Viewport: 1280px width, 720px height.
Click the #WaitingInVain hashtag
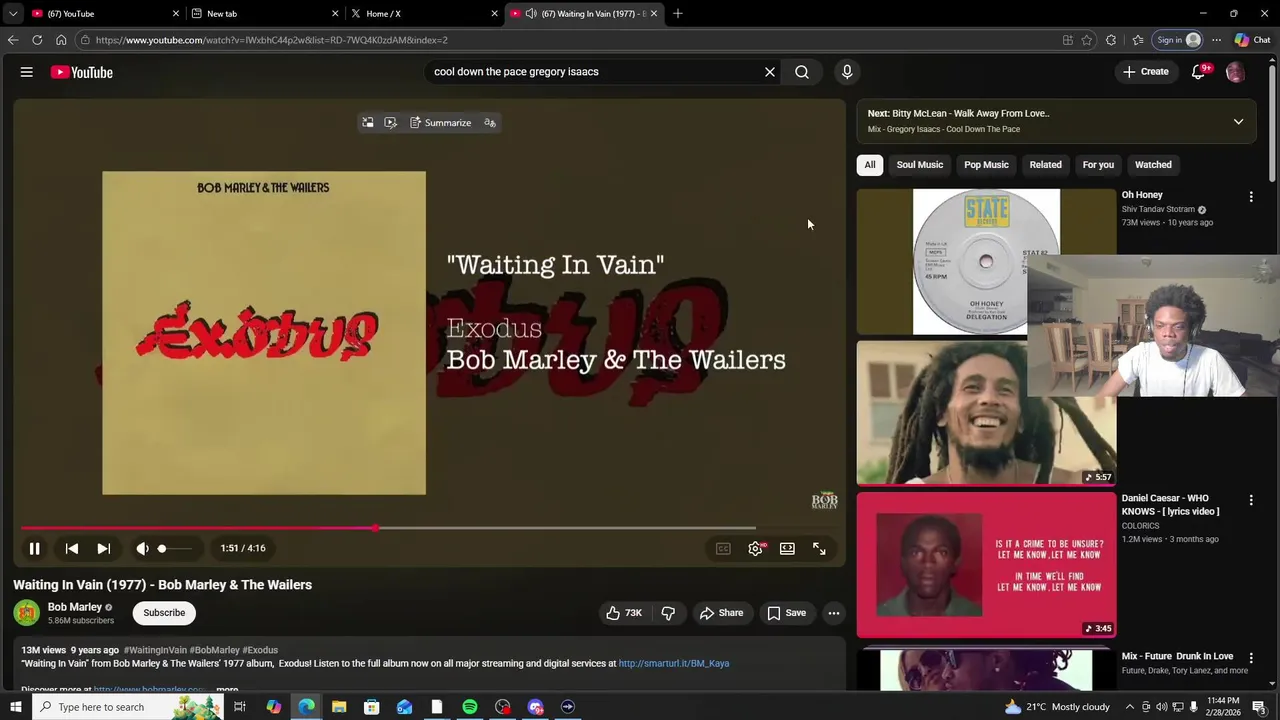155,650
